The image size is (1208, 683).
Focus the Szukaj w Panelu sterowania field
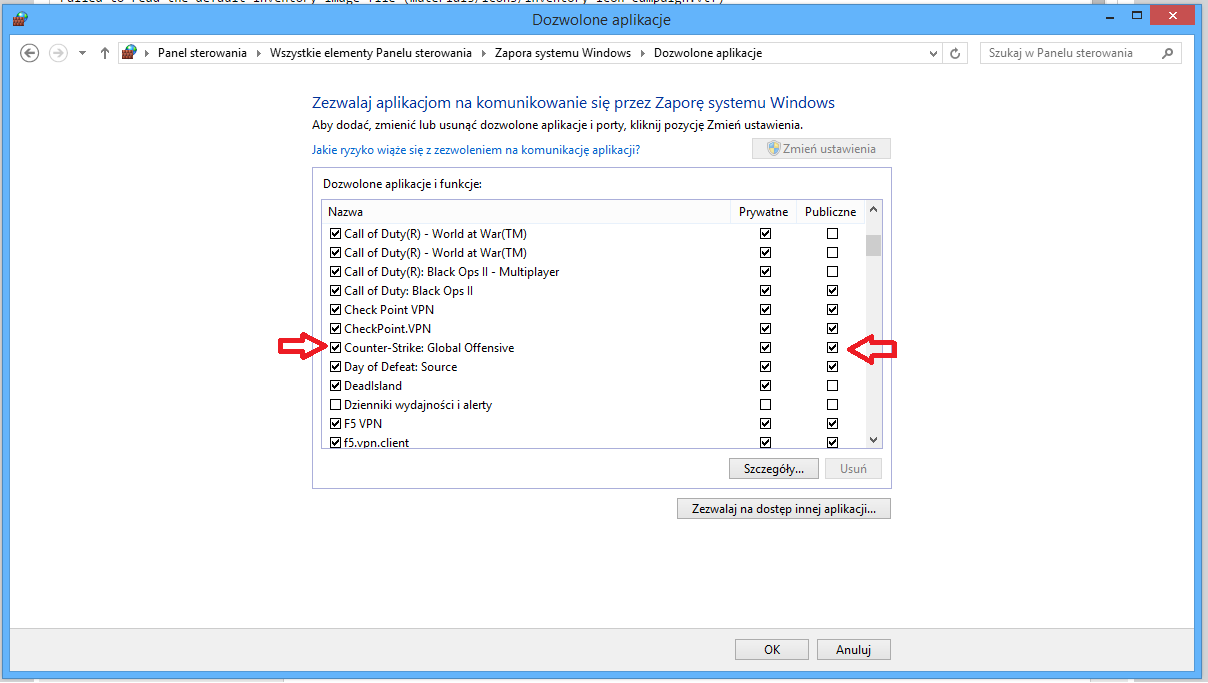point(1081,53)
